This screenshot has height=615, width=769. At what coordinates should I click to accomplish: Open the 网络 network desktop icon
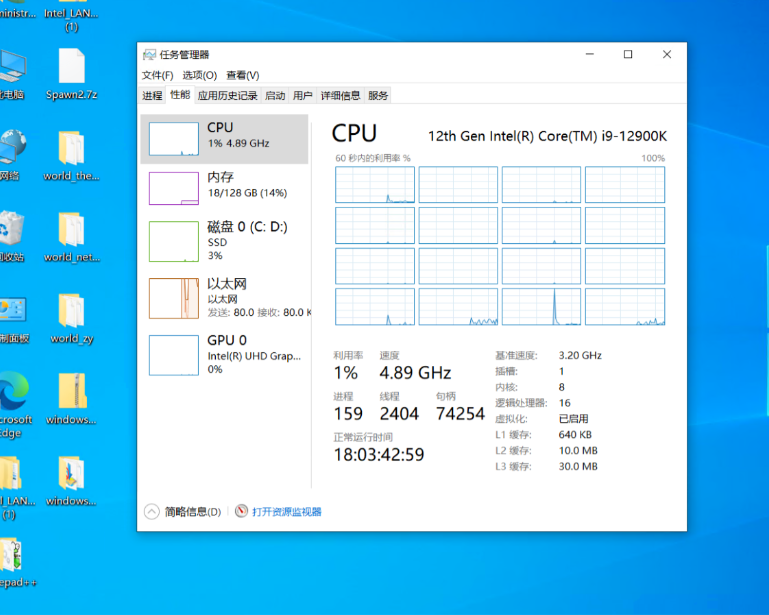(x=12, y=155)
